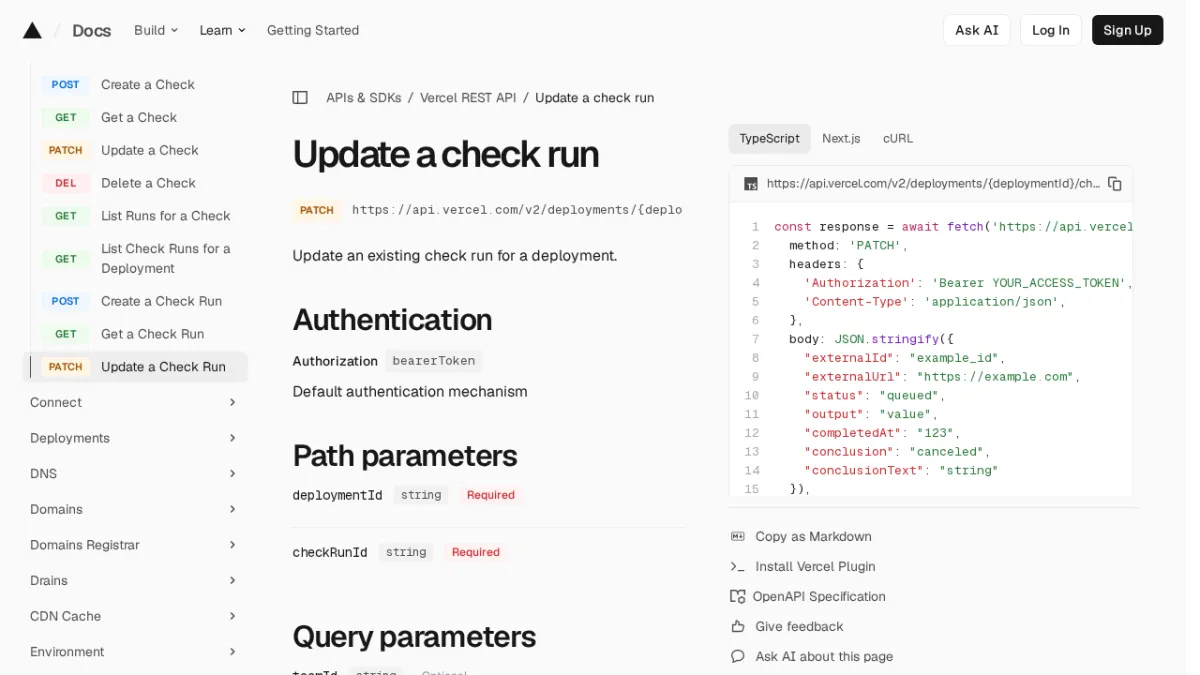
Task: Click the OpenAPI Specification icon
Action: point(738,597)
